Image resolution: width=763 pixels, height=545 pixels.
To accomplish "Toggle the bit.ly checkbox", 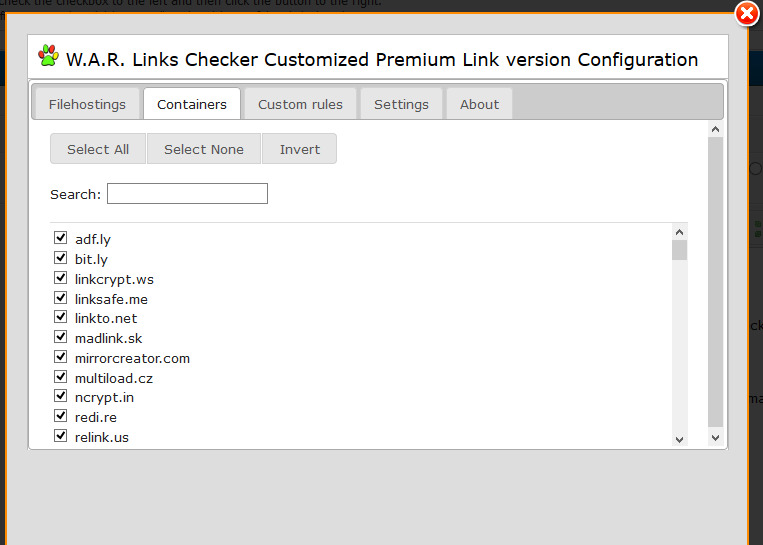I will point(61,258).
